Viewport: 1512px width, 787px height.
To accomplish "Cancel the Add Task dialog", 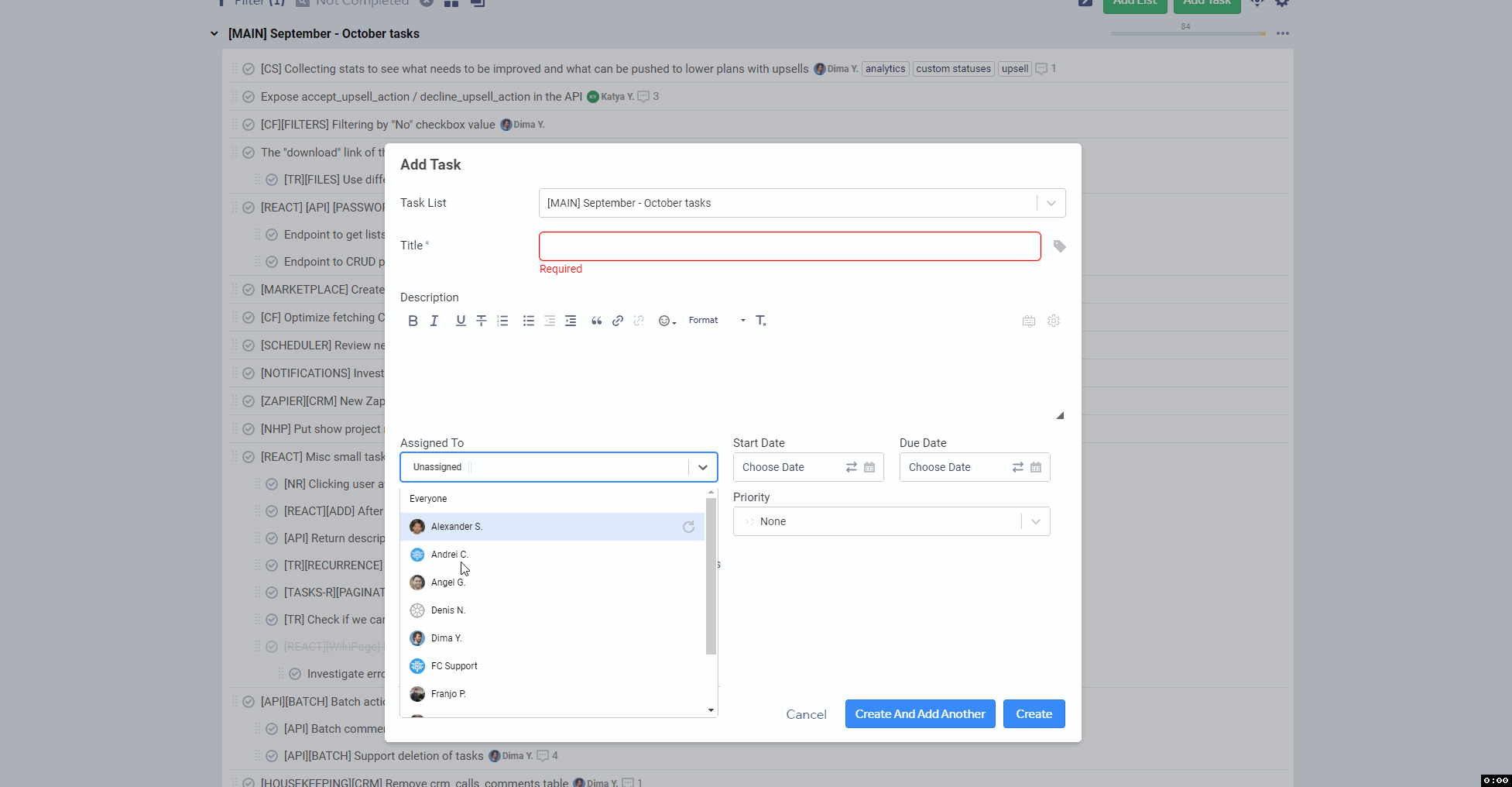I will click(x=806, y=714).
